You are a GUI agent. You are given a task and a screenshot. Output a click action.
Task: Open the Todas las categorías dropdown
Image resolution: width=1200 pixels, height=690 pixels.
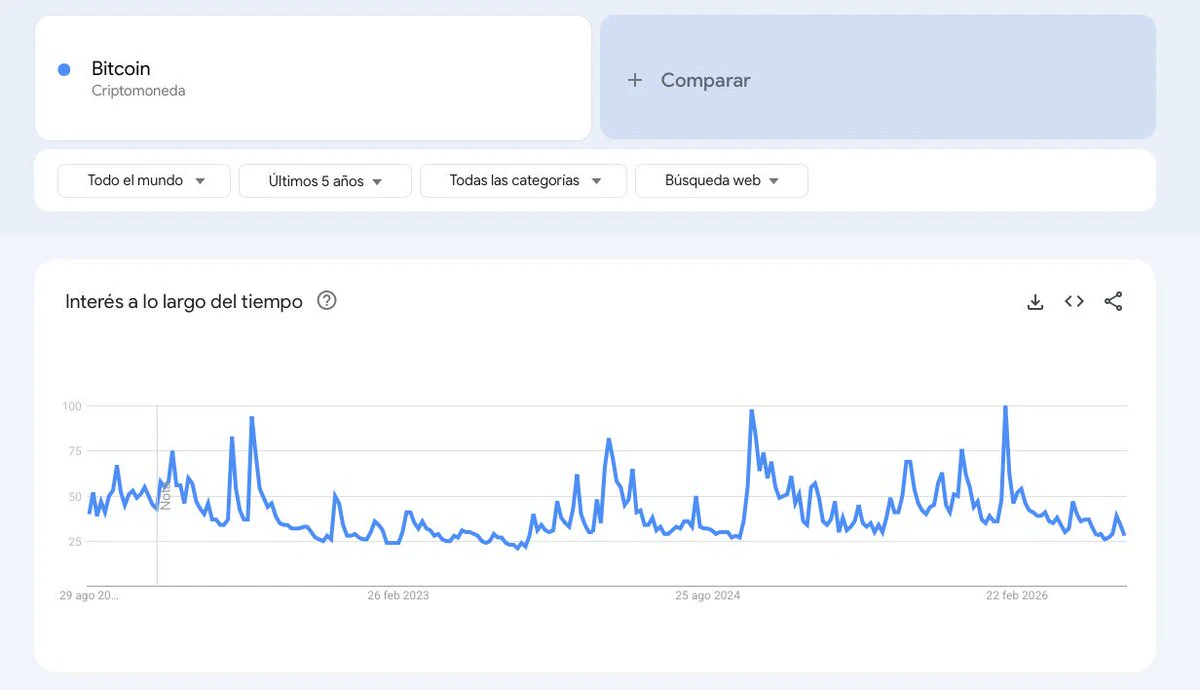(x=523, y=181)
